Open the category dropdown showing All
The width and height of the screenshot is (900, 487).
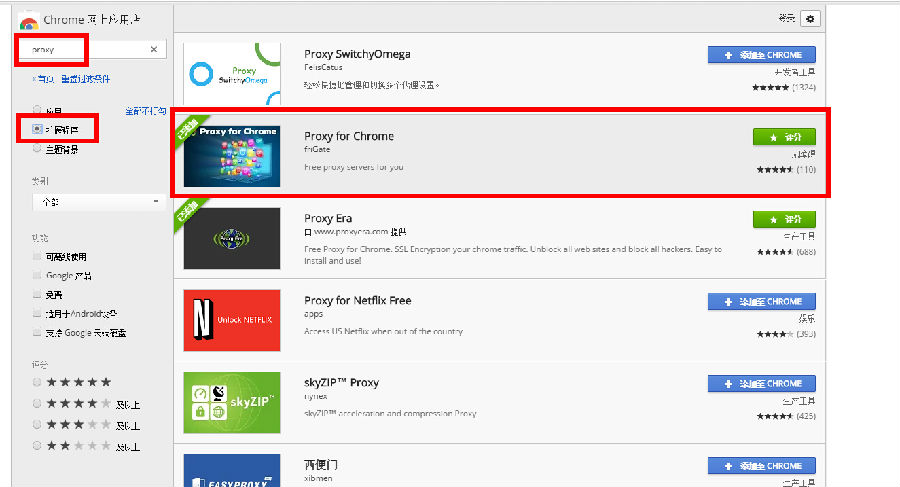click(99, 202)
